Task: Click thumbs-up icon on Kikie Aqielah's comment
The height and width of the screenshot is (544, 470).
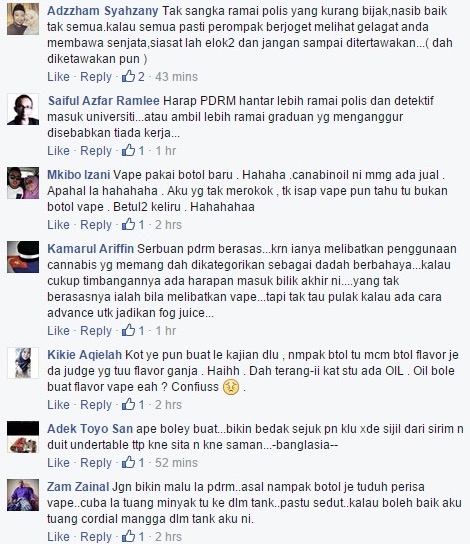Action: tap(128, 404)
